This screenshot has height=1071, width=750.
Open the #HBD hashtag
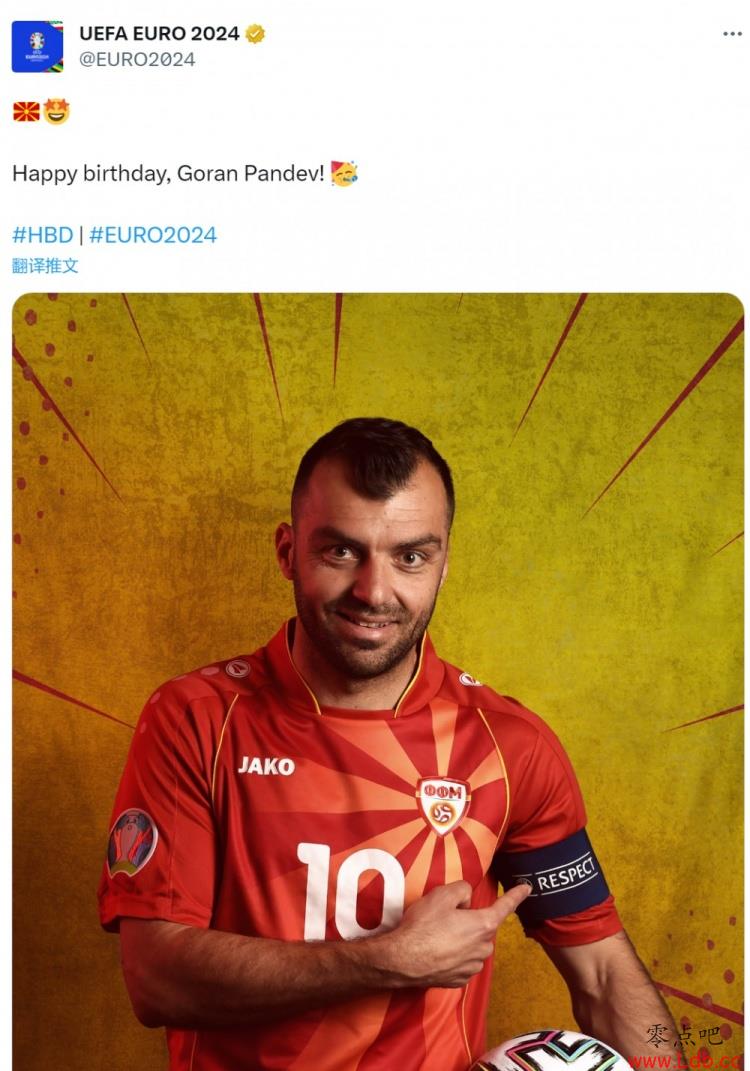[42, 235]
